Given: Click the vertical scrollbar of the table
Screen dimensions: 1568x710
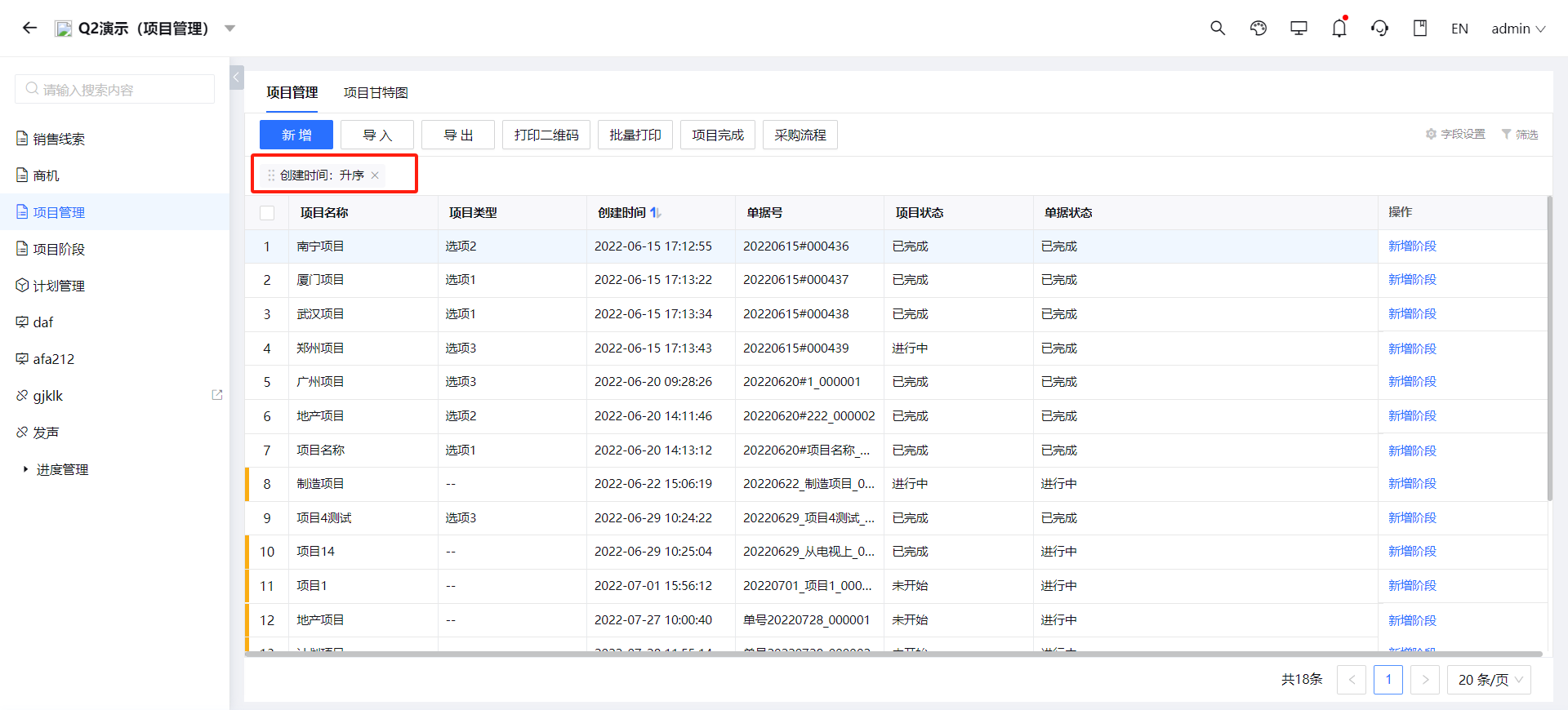Looking at the screenshot, I should coord(1549,348).
